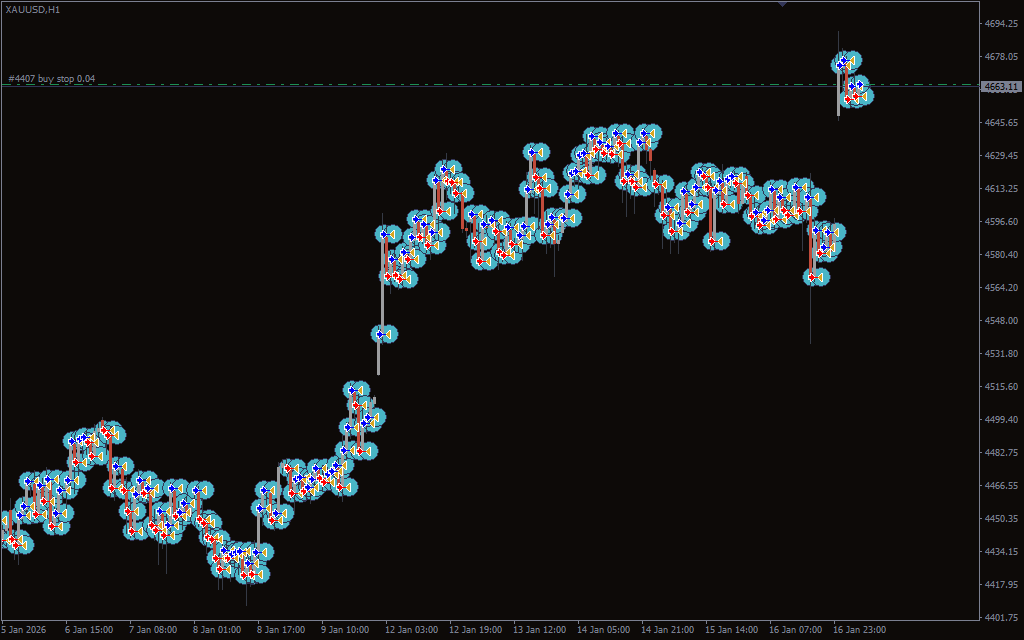Click 4694.25 on the price scale
1024x640 pixels.
(x=1000, y=23)
